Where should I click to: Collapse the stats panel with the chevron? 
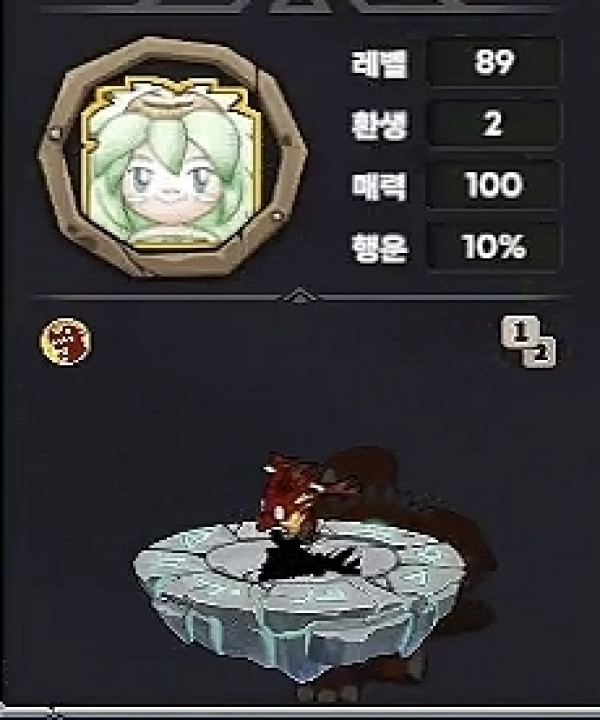299,295
